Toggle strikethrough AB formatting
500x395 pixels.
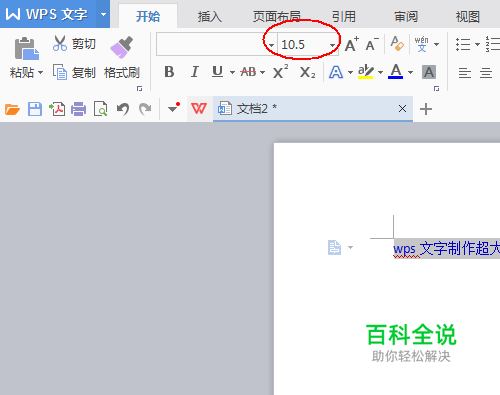click(248, 72)
